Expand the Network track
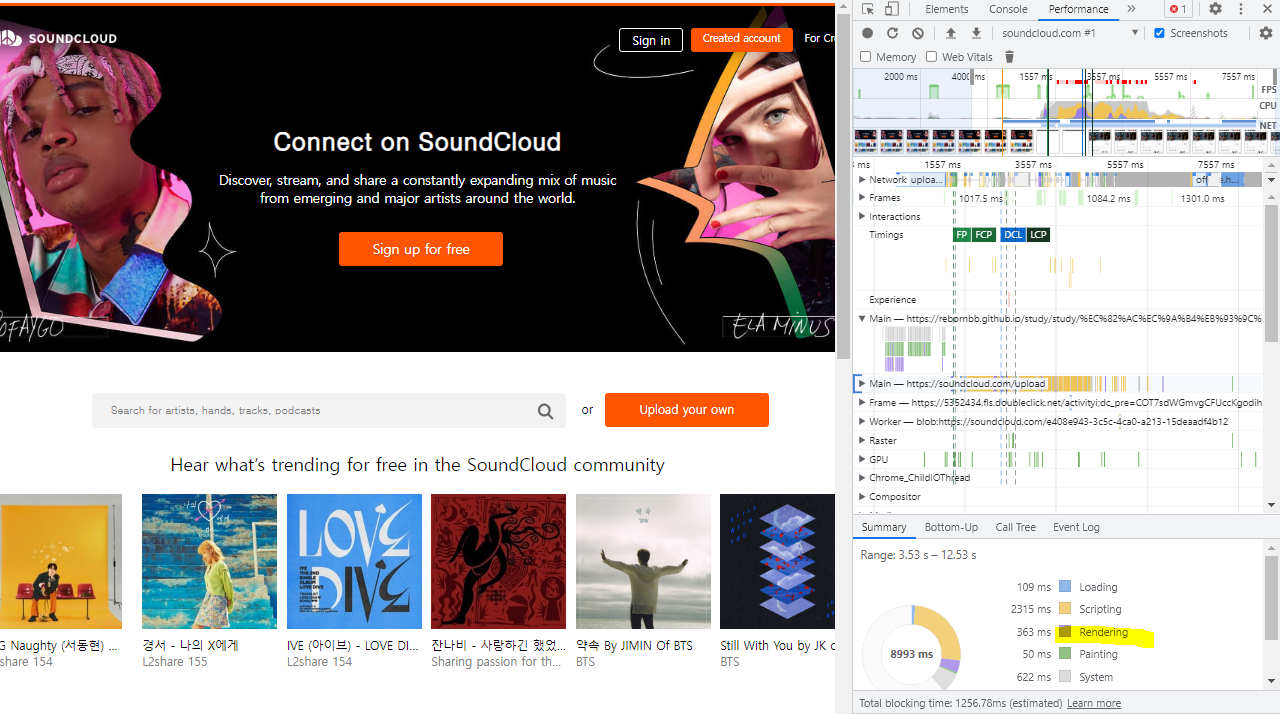The width and height of the screenshot is (1280, 714). pyautogui.click(x=862, y=180)
